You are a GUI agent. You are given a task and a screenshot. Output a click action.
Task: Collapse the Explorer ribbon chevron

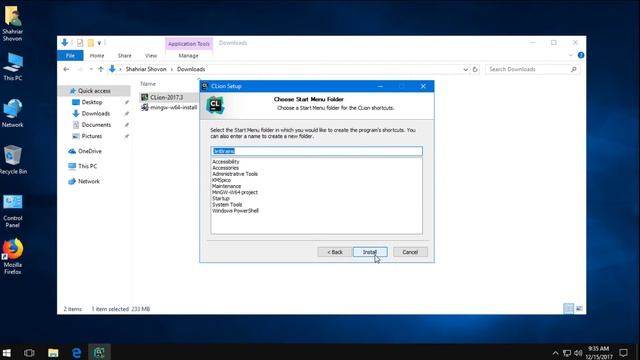571,55
